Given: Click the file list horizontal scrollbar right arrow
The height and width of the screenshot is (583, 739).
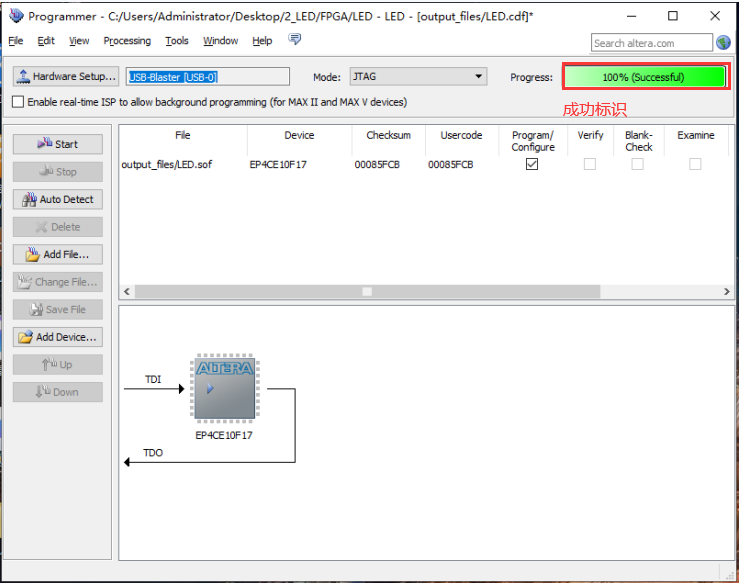Looking at the screenshot, I should (726, 291).
